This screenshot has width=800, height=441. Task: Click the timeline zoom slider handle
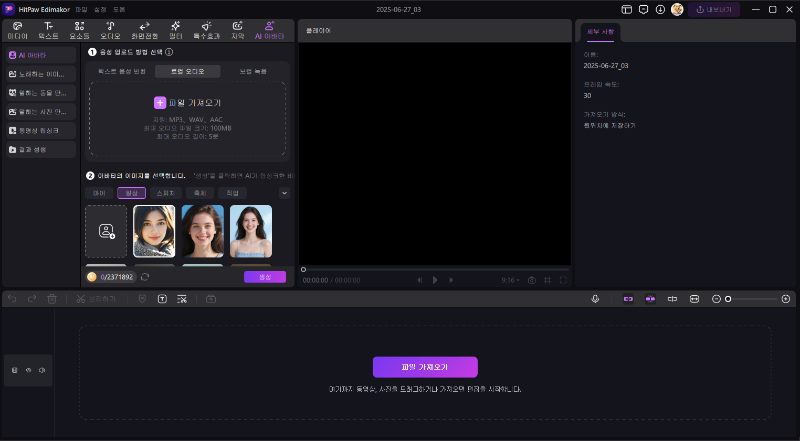728,299
